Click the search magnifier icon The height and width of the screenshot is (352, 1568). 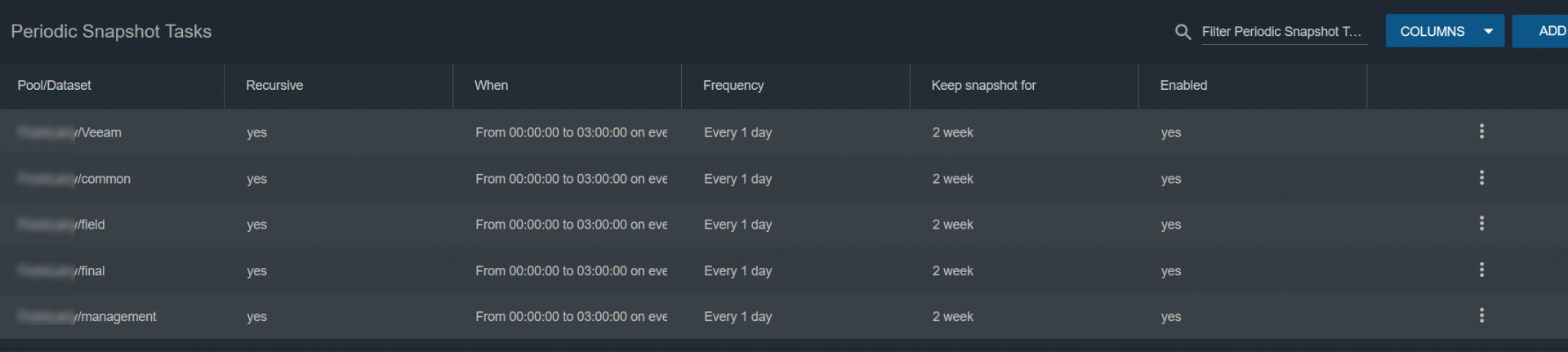point(1183,32)
